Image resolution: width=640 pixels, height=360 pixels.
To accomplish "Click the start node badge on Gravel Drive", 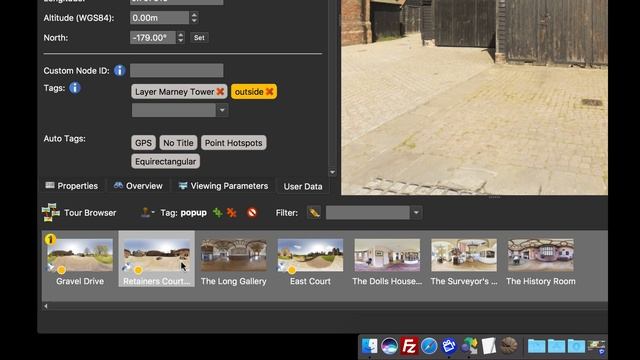I will (x=50, y=239).
